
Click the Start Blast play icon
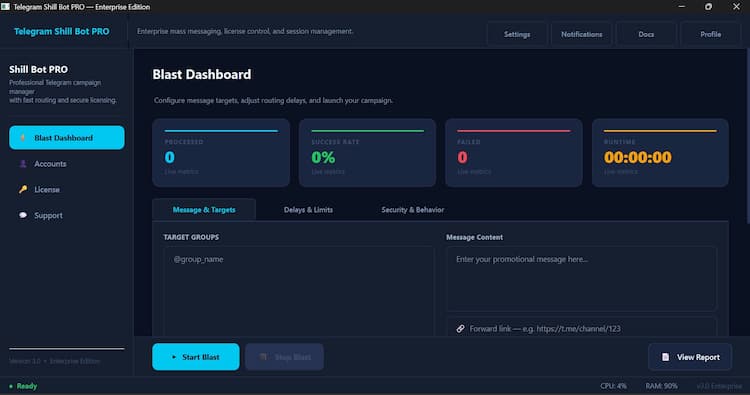coord(174,357)
